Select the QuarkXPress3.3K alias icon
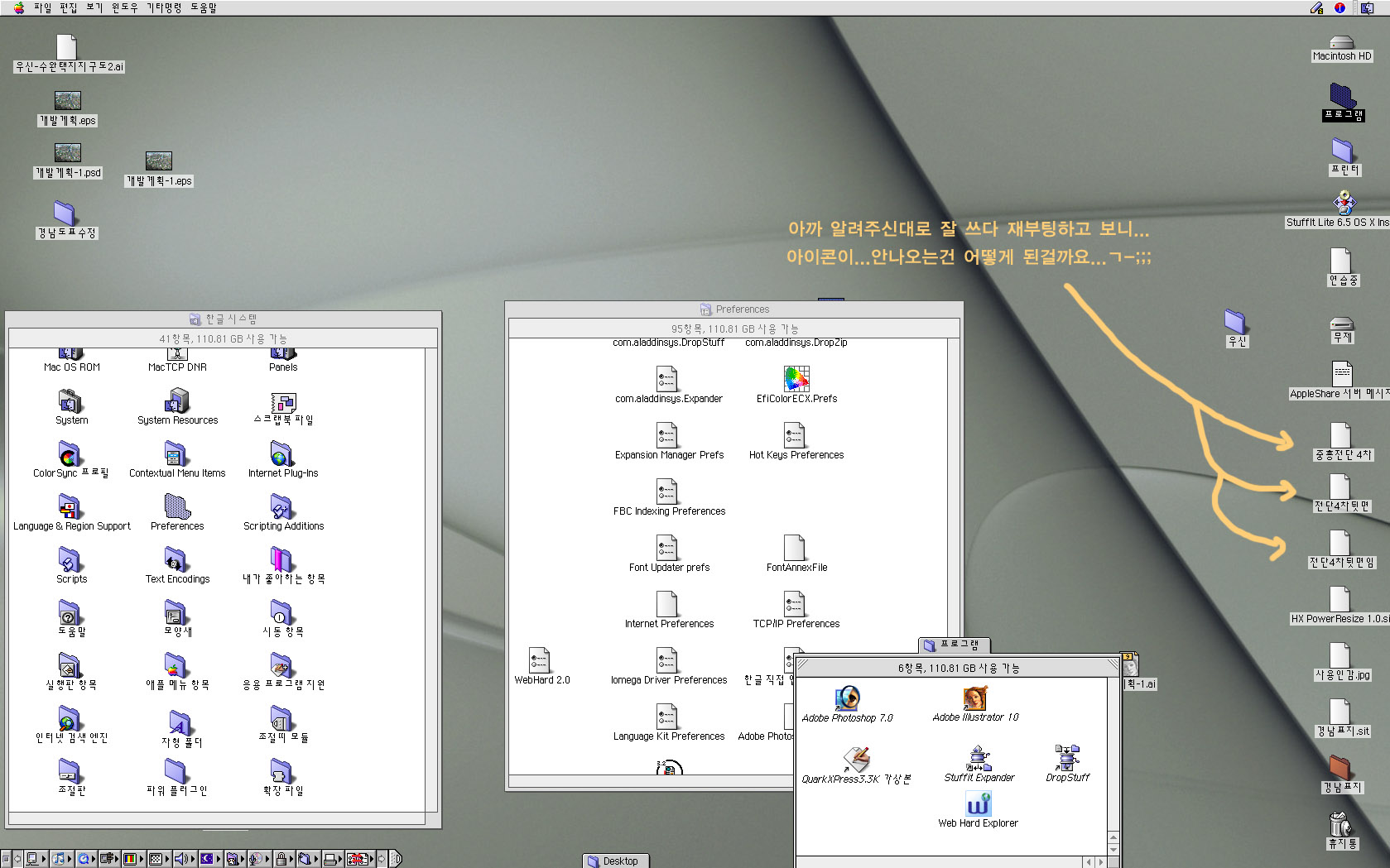 coord(856,760)
